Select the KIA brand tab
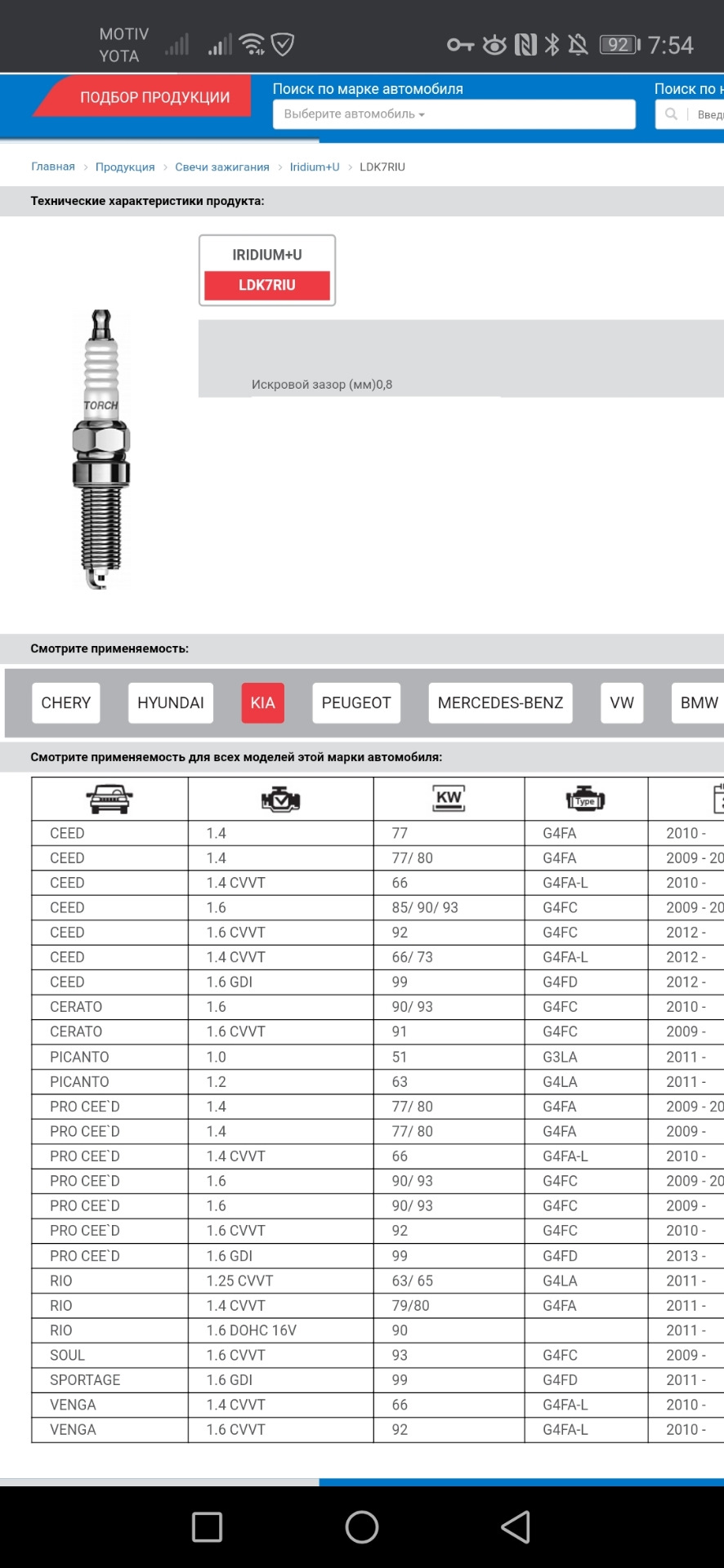Viewport: 724px width, 1568px height. tap(263, 703)
